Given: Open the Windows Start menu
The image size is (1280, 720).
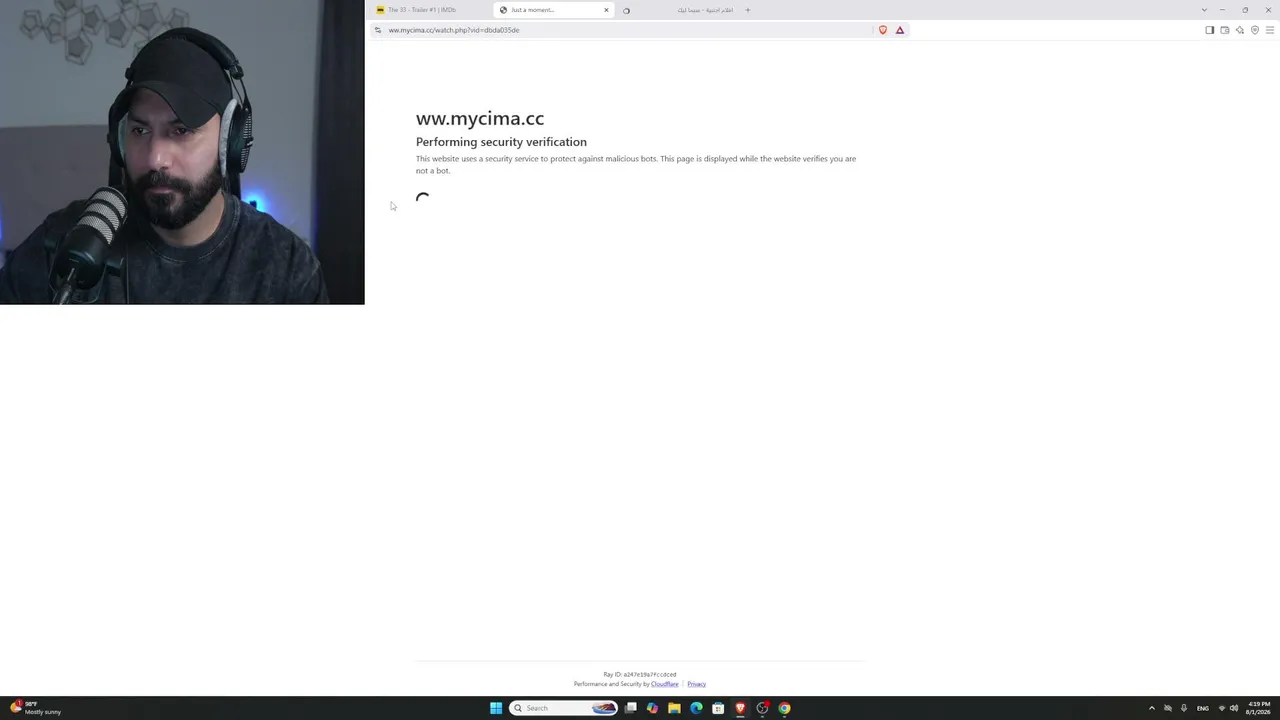Looking at the screenshot, I should [x=496, y=708].
